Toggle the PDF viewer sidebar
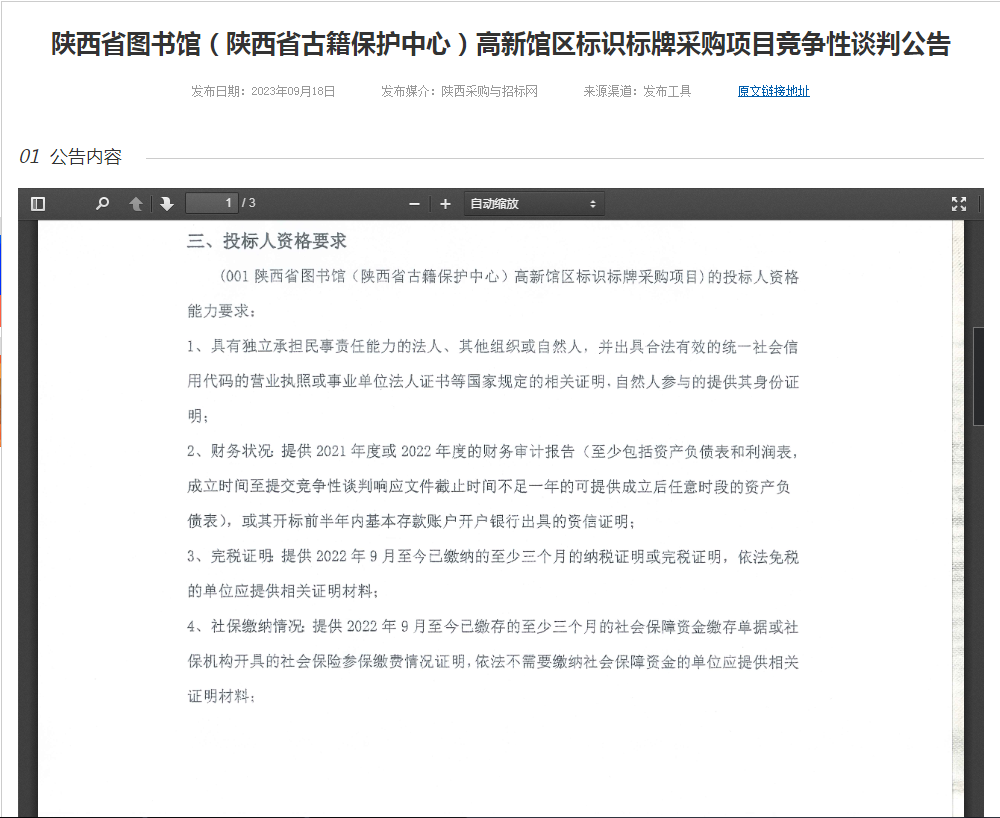The height and width of the screenshot is (818, 1000). point(38,204)
